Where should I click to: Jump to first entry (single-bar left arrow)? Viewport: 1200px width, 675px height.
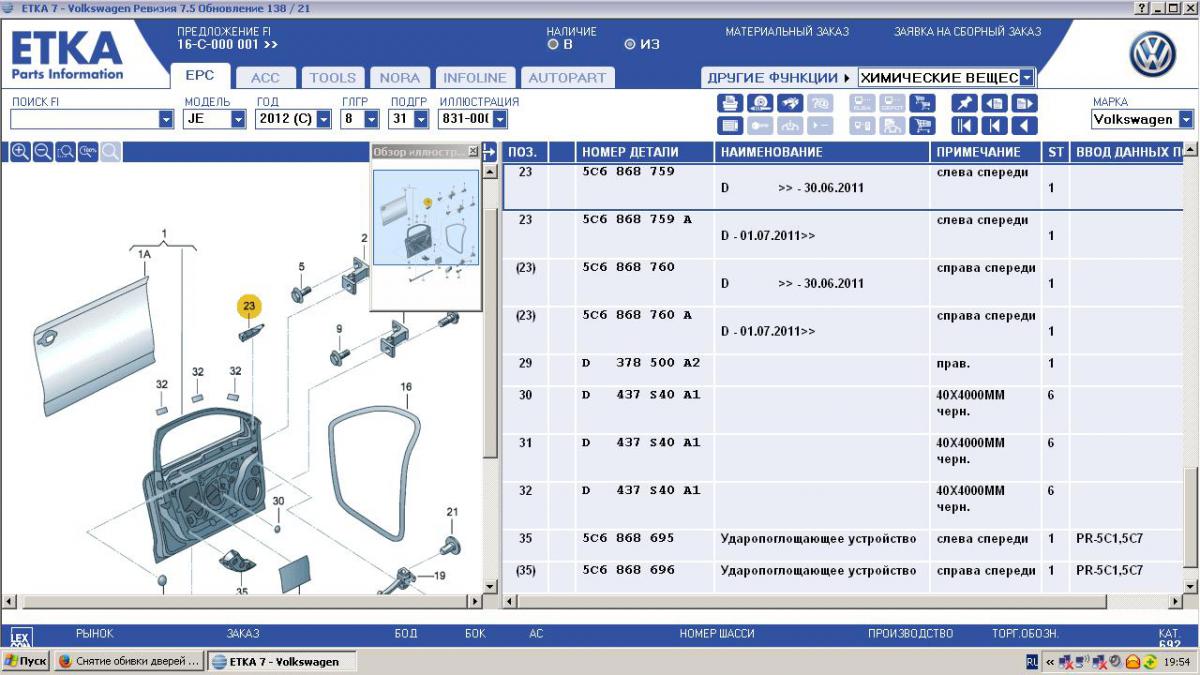[x=994, y=126]
